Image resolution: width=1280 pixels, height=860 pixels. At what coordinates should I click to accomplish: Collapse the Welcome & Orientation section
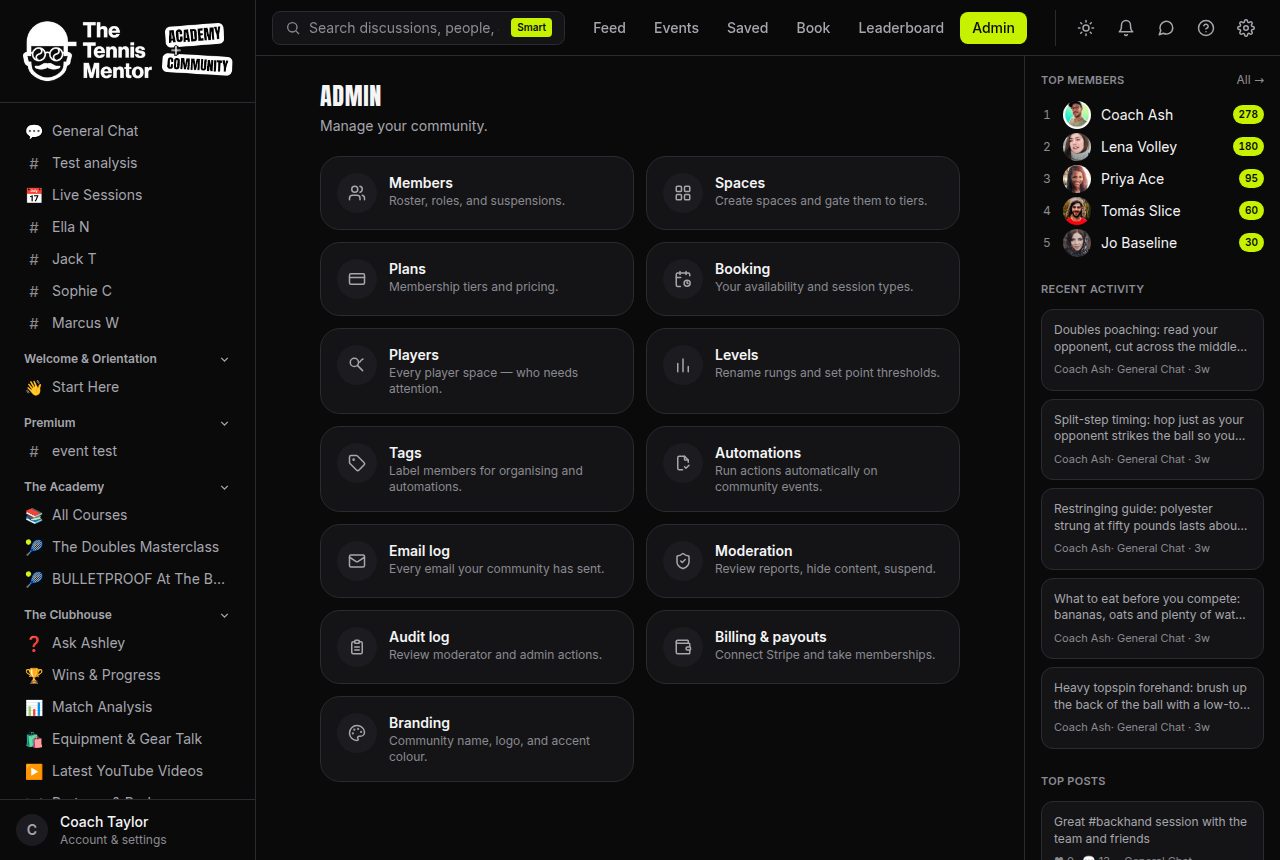[224, 359]
